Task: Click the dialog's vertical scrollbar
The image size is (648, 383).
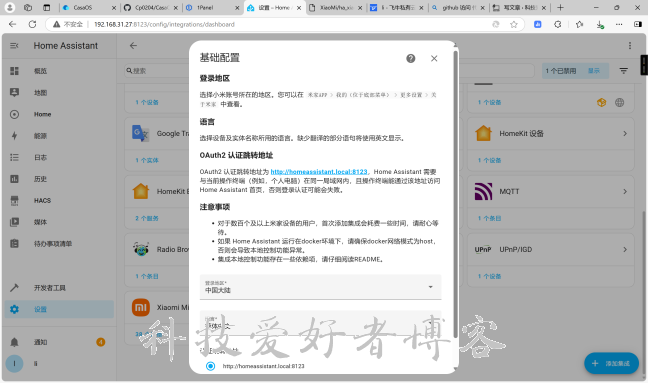Action: (455, 194)
